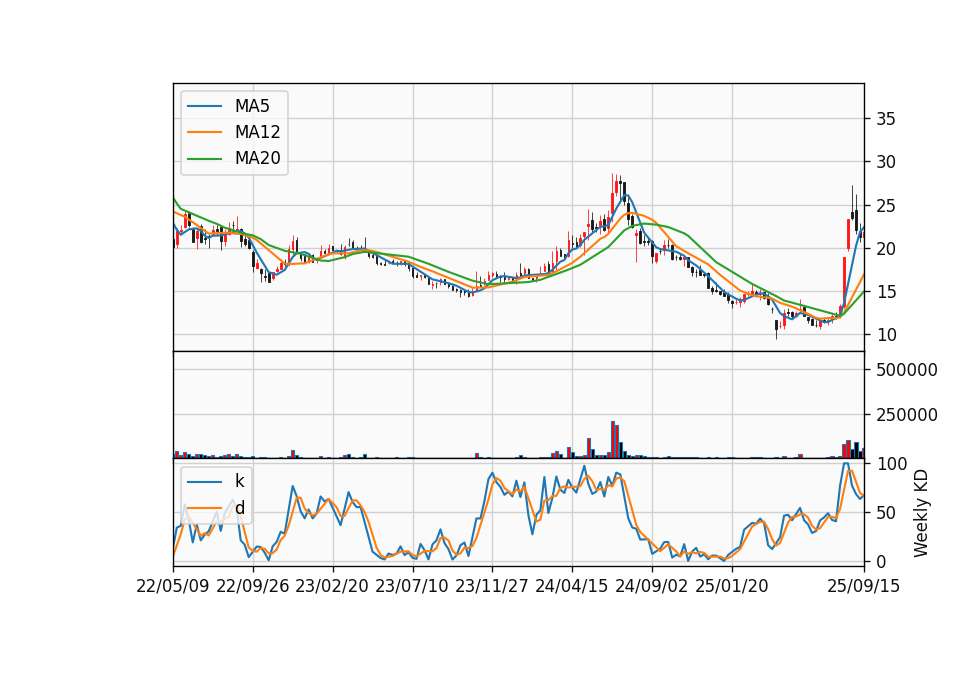The height and width of the screenshot is (690, 960).
Task: Click the price axis value 25
Action: (x=886, y=206)
